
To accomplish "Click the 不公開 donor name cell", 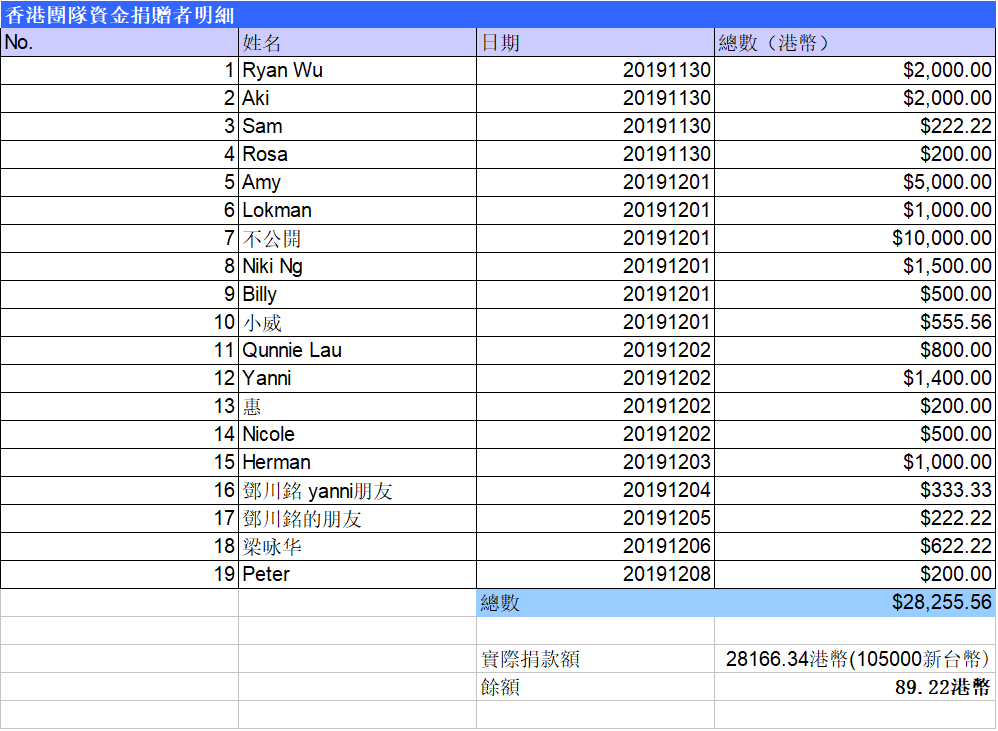I will pyautogui.click(x=357, y=239).
